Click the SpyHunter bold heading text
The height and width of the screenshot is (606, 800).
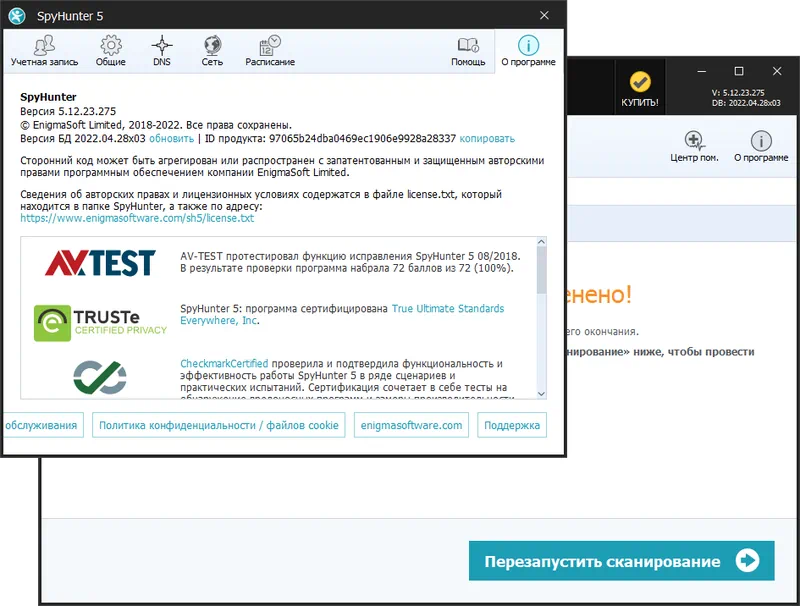[48, 97]
